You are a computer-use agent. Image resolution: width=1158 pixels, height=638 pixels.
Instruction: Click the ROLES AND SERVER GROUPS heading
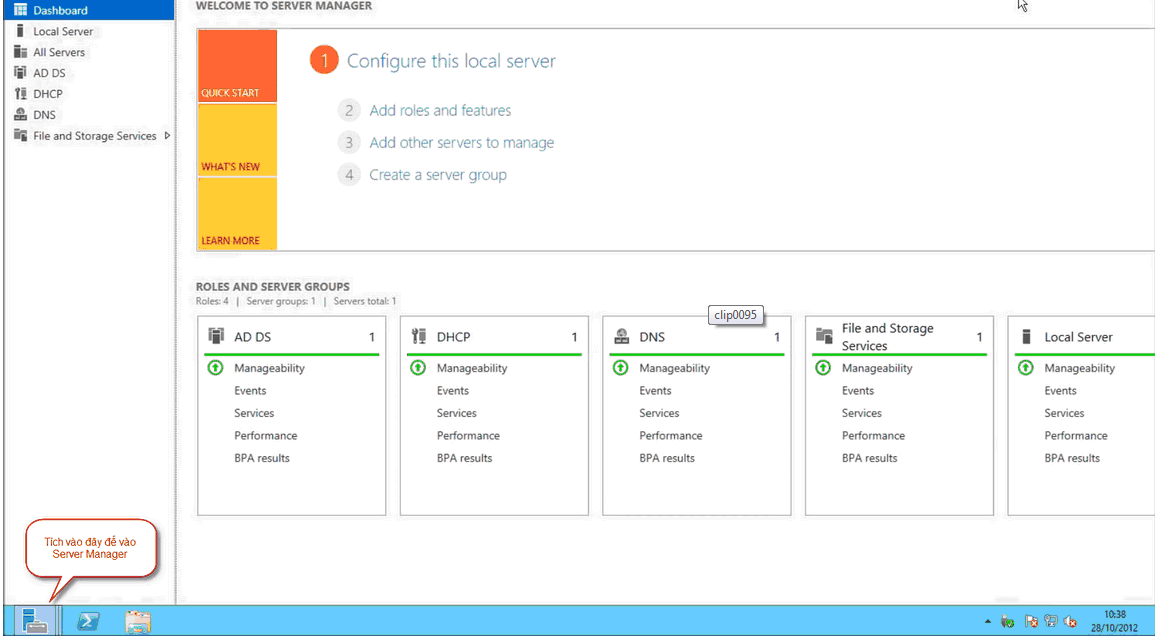[273, 287]
